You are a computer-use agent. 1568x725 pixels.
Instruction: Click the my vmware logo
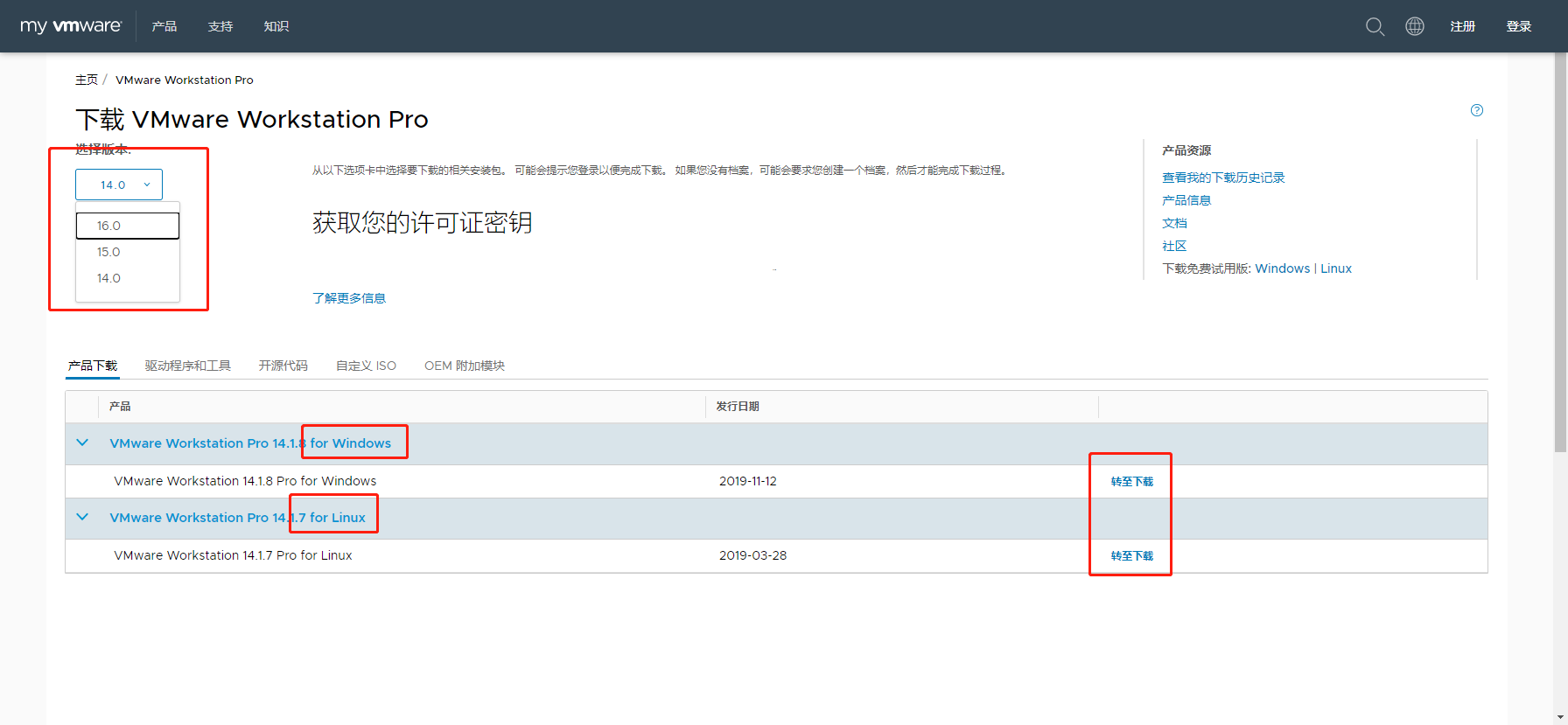(70, 26)
